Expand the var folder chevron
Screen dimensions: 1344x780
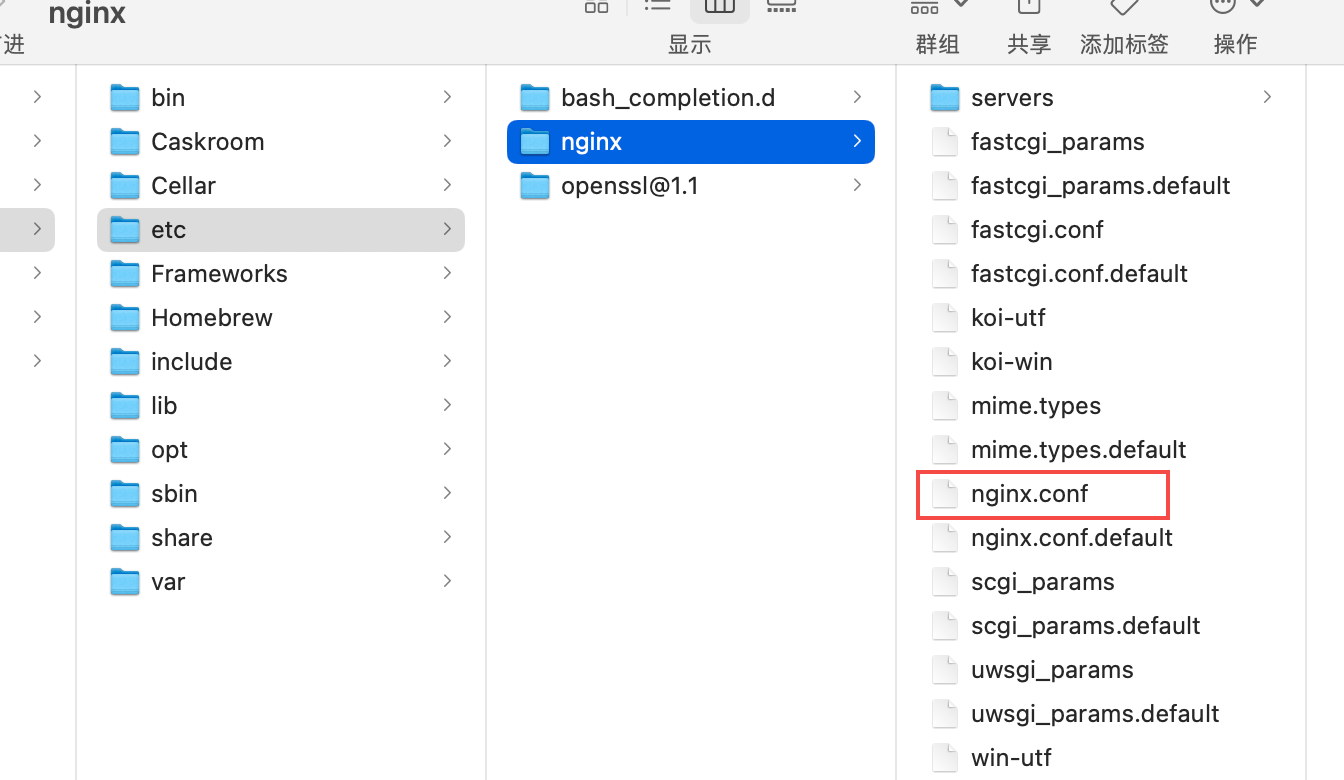point(447,581)
